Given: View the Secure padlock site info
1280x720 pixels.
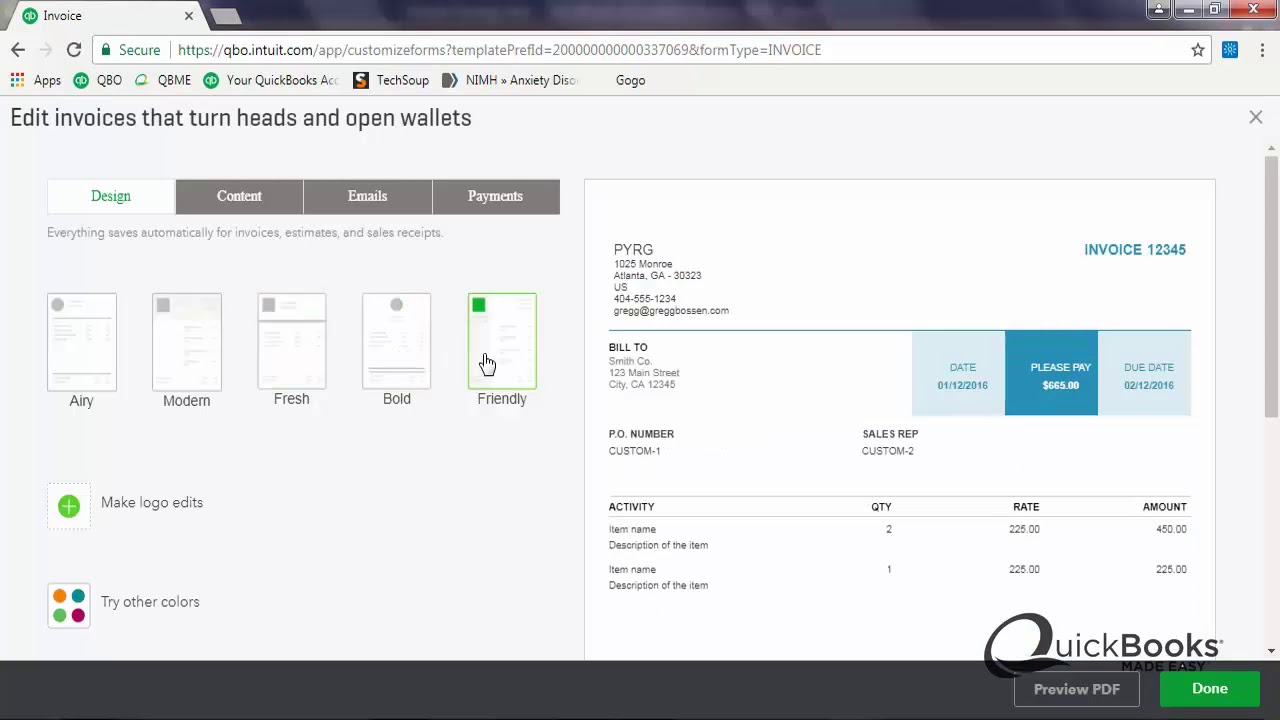Looking at the screenshot, I should (x=130, y=50).
